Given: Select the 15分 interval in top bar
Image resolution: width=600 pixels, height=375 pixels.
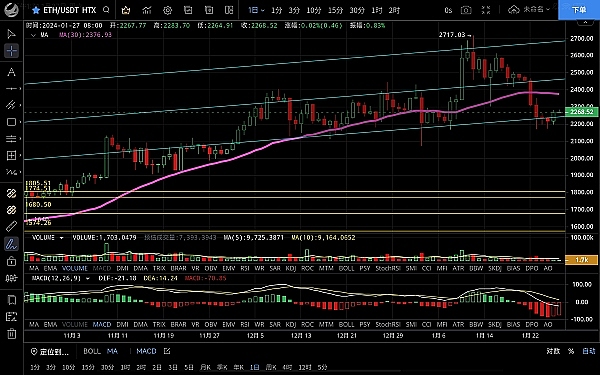Looking at the screenshot, I should tap(336, 10).
